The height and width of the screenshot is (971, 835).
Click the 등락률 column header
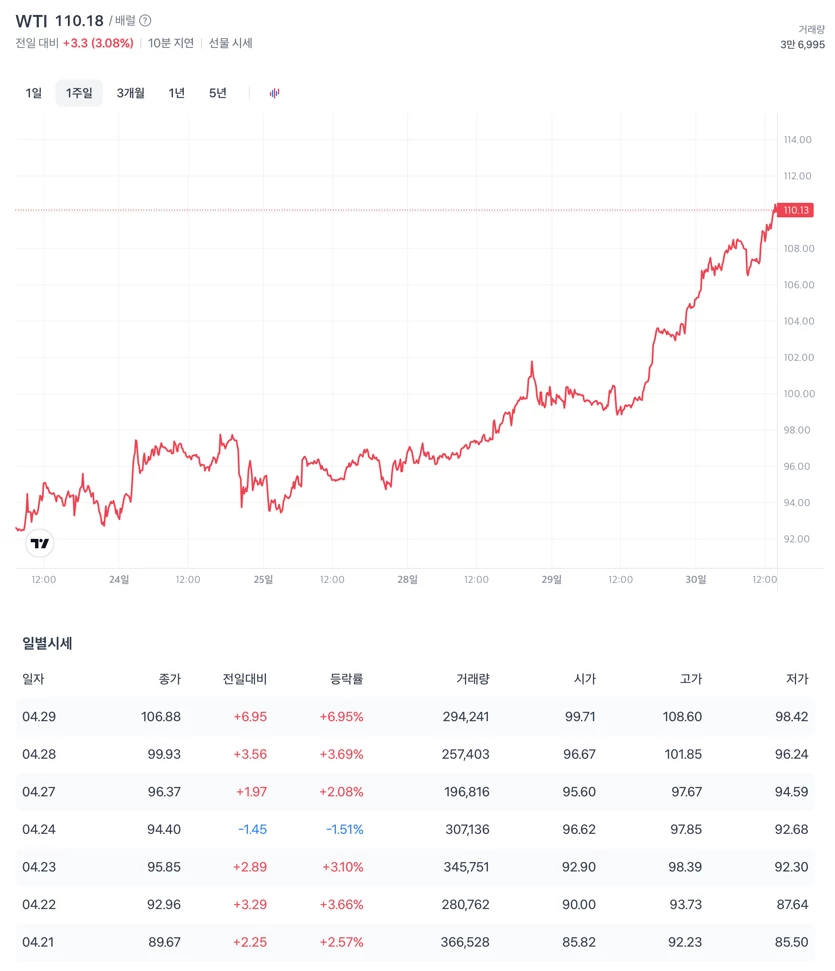coord(346,679)
